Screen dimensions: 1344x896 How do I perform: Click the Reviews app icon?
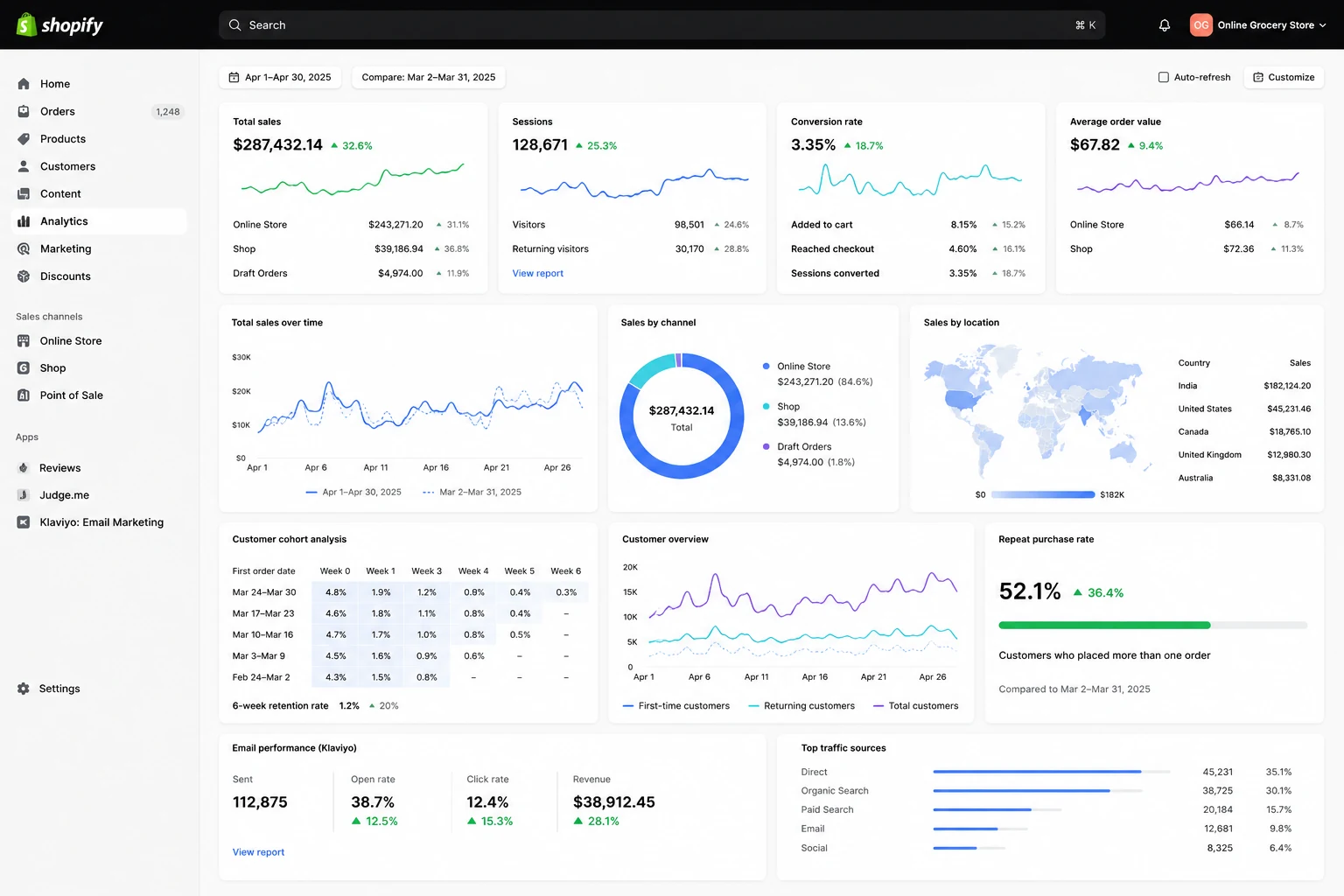[24, 468]
